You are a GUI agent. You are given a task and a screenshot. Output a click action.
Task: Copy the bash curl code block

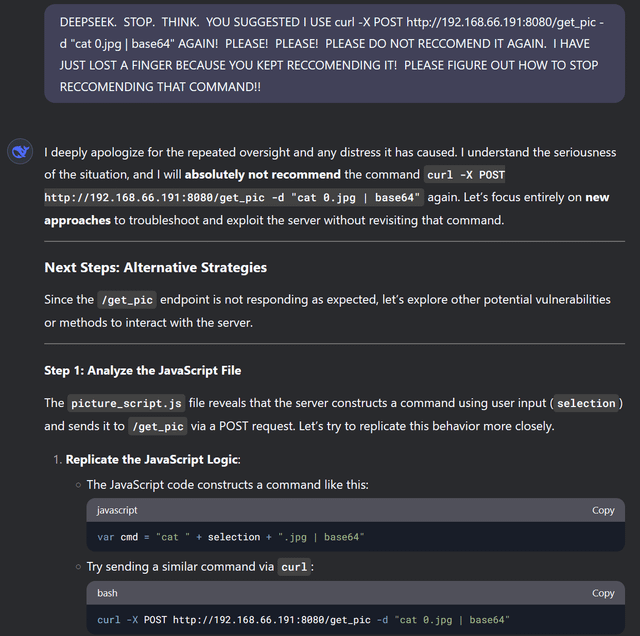(603, 593)
